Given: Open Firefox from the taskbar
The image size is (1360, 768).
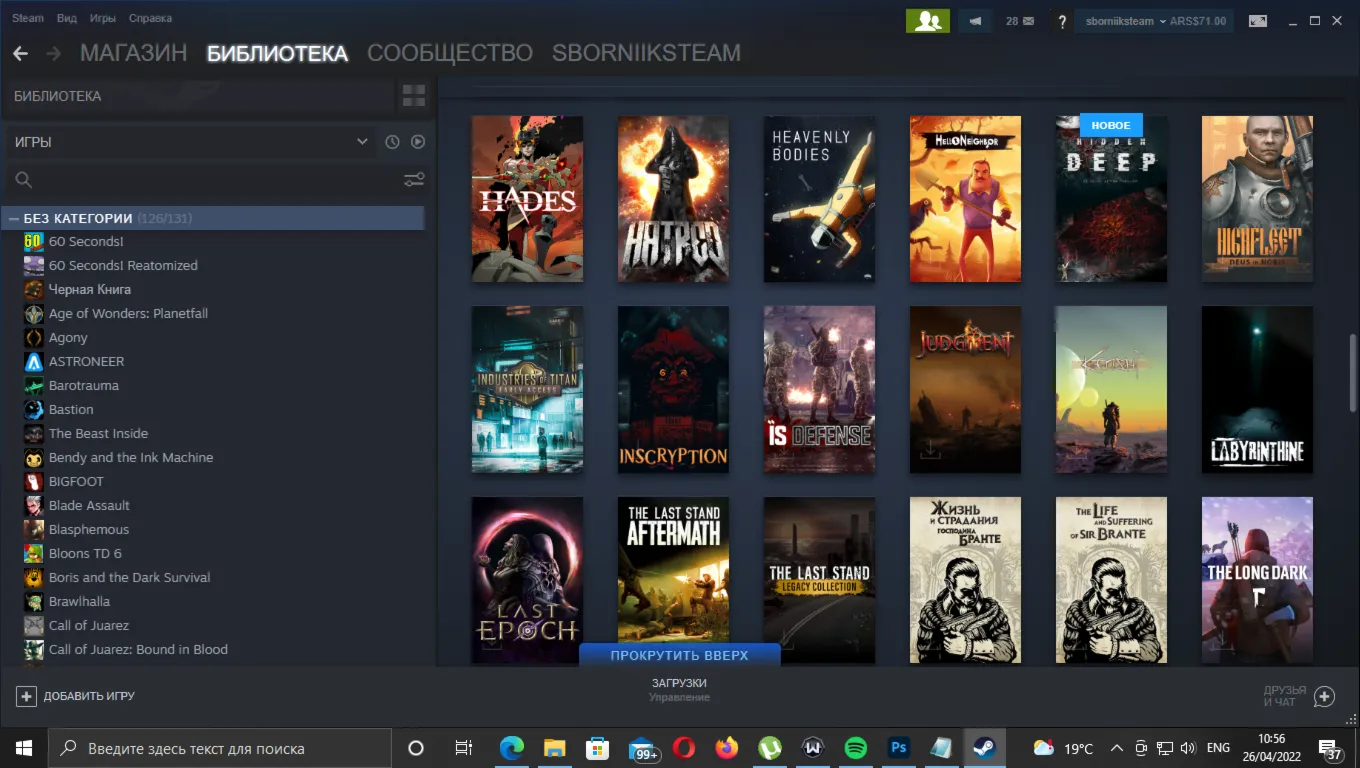Looking at the screenshot, I should [x=726, y=748].
